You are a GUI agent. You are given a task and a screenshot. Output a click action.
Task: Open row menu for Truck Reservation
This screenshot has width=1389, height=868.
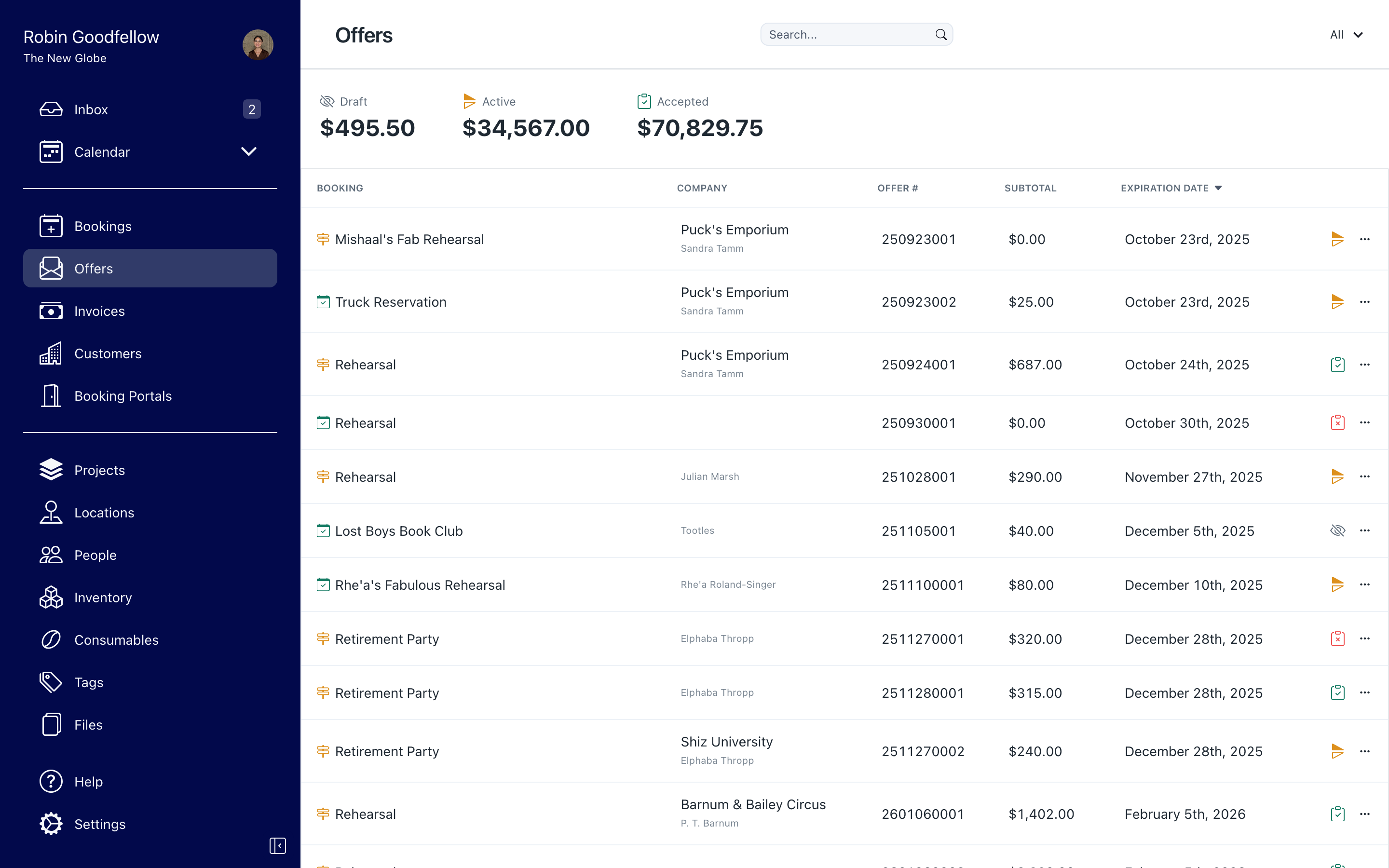click(x=1365, y=302)
